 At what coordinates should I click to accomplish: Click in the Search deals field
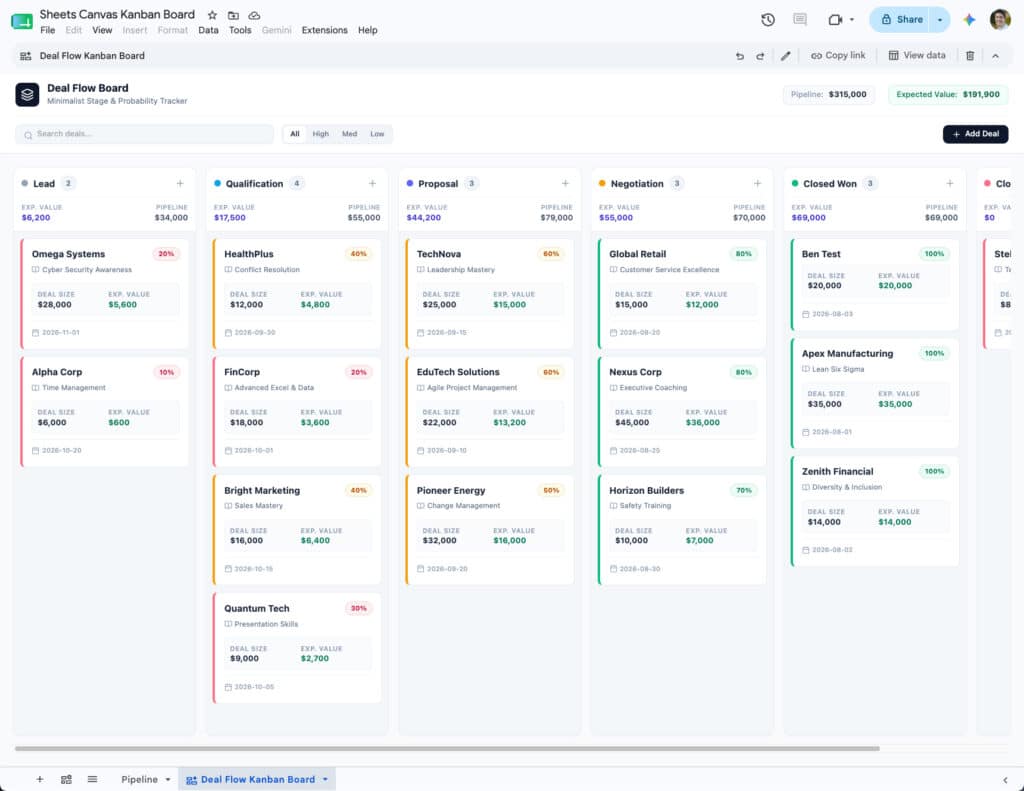coord(144,134)
